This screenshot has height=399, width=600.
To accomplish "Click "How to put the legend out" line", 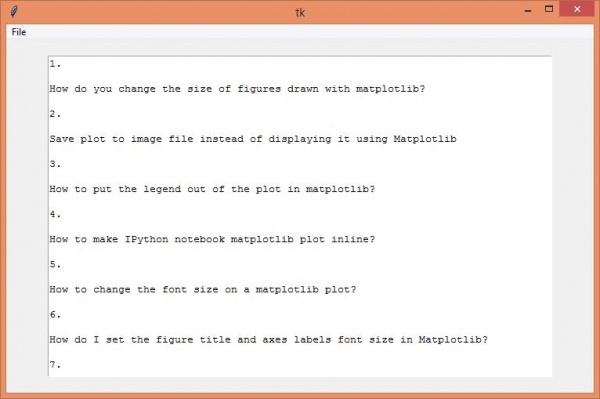I will tap(212, 189).
